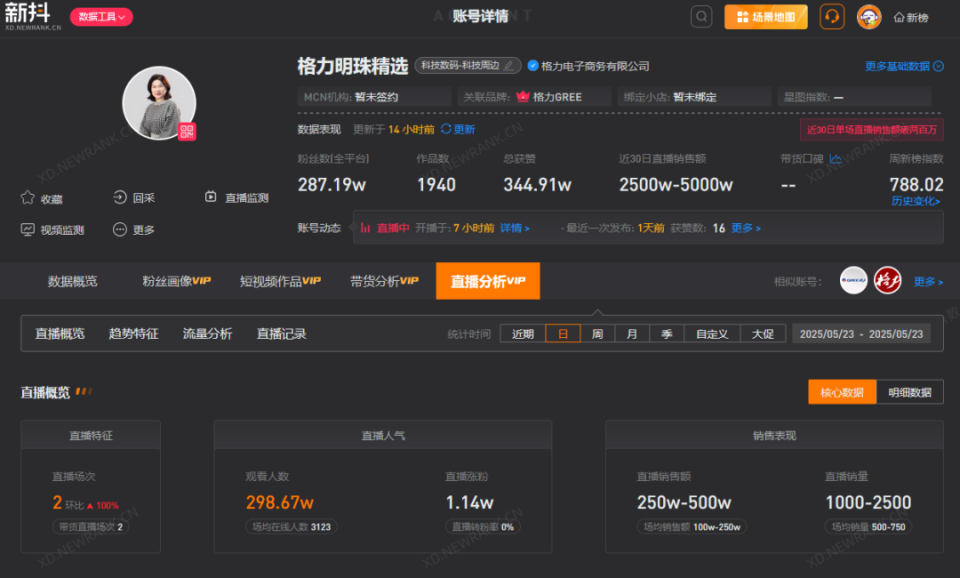The height and width of the screenshot is (578, 960).
Task: Open 历史变化 link
Action: [915, 201]
